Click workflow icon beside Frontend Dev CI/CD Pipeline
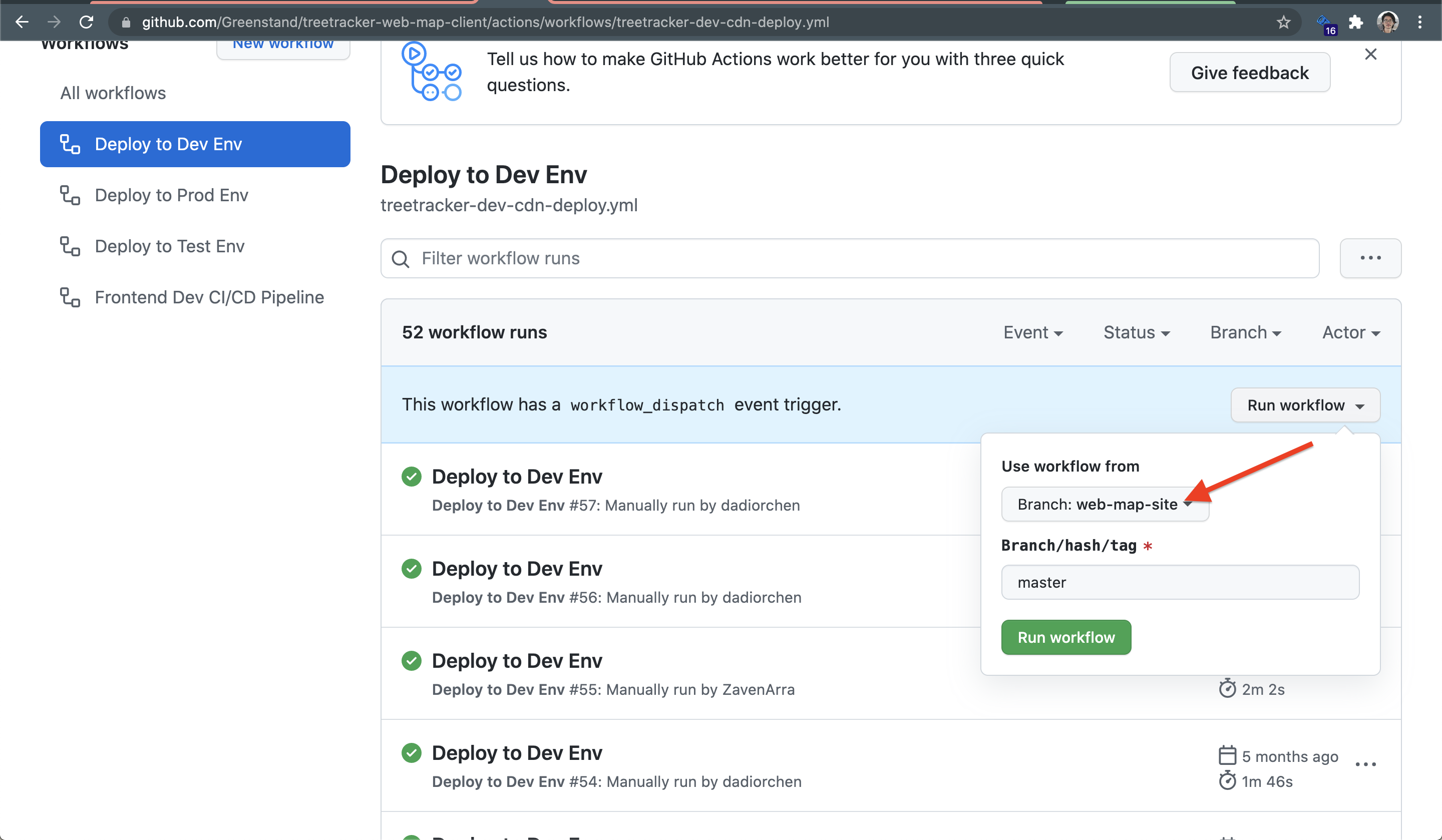The image size is (1442, 840). tap(70, 297)
